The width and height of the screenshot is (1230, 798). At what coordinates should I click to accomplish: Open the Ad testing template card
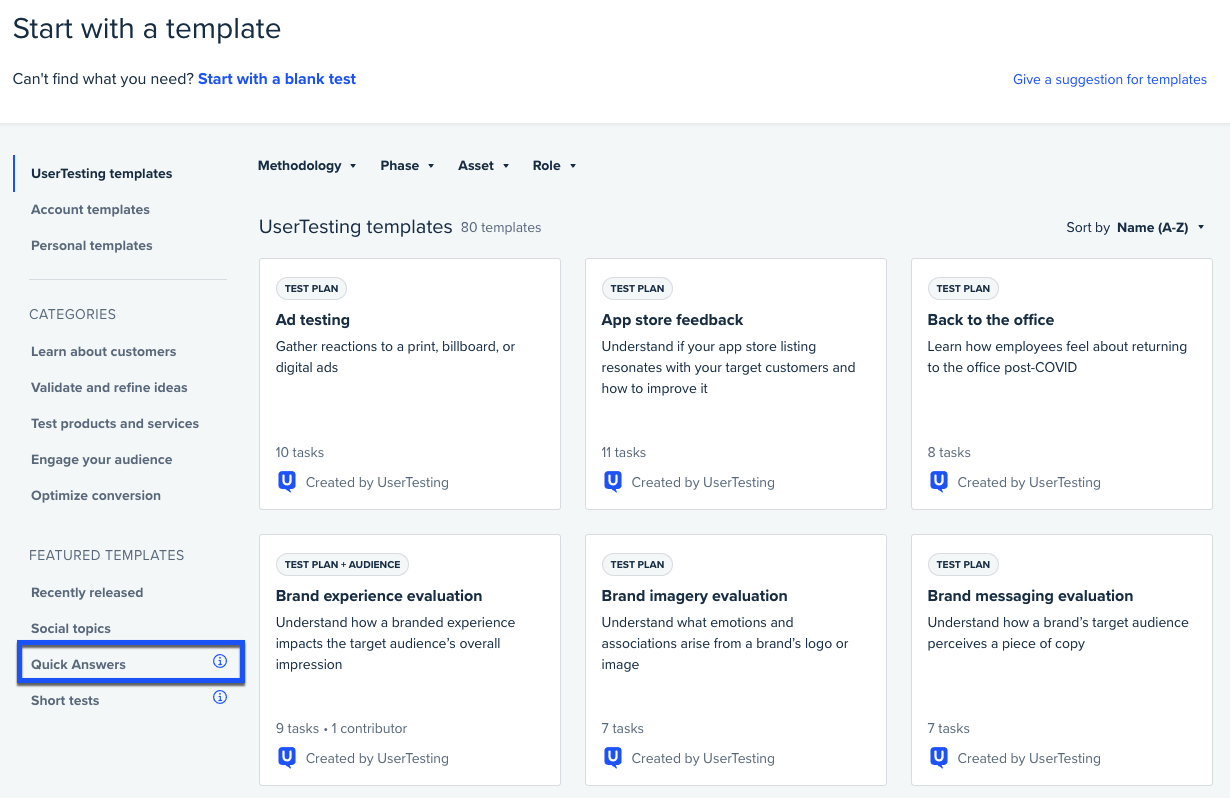point(409,384)
